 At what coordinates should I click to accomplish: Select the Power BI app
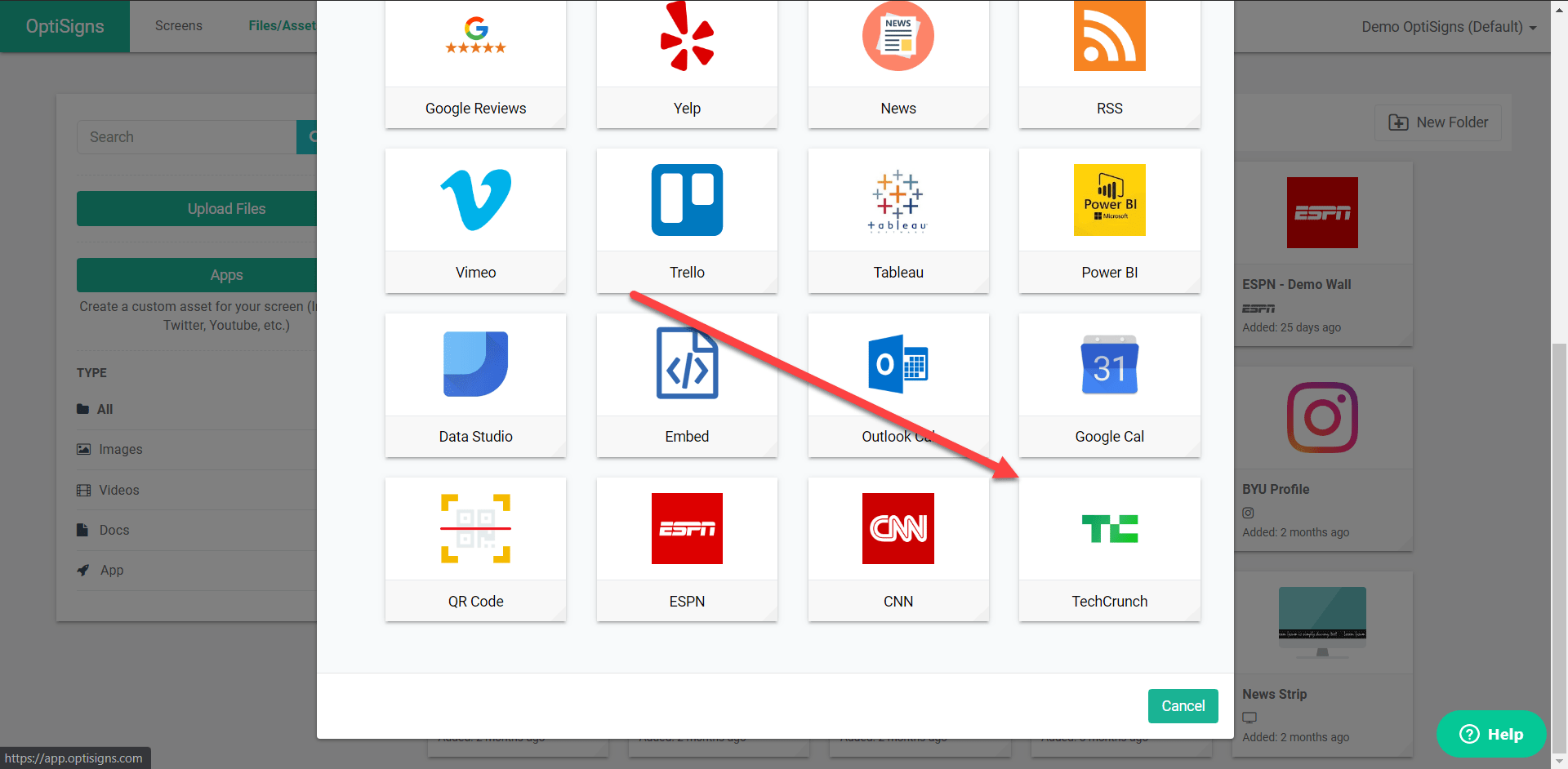coord(1109,220)
